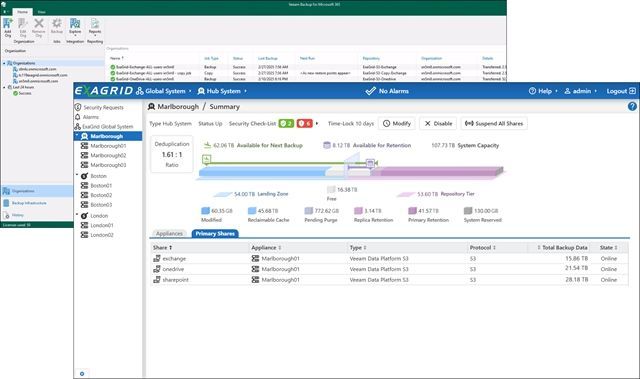Collapse the London site node
This screenshot has width=640, height=379.
[77, 214]
